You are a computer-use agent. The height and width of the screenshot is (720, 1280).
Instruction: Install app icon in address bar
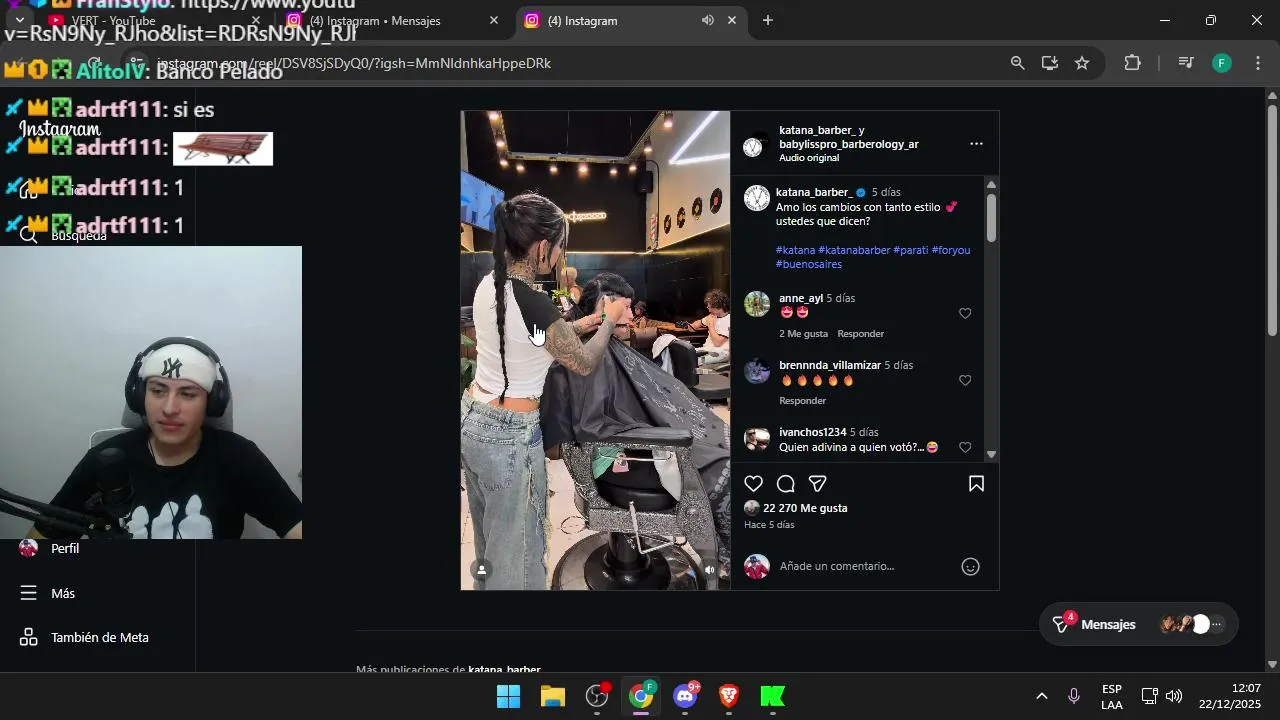(x=1049, y=63)
